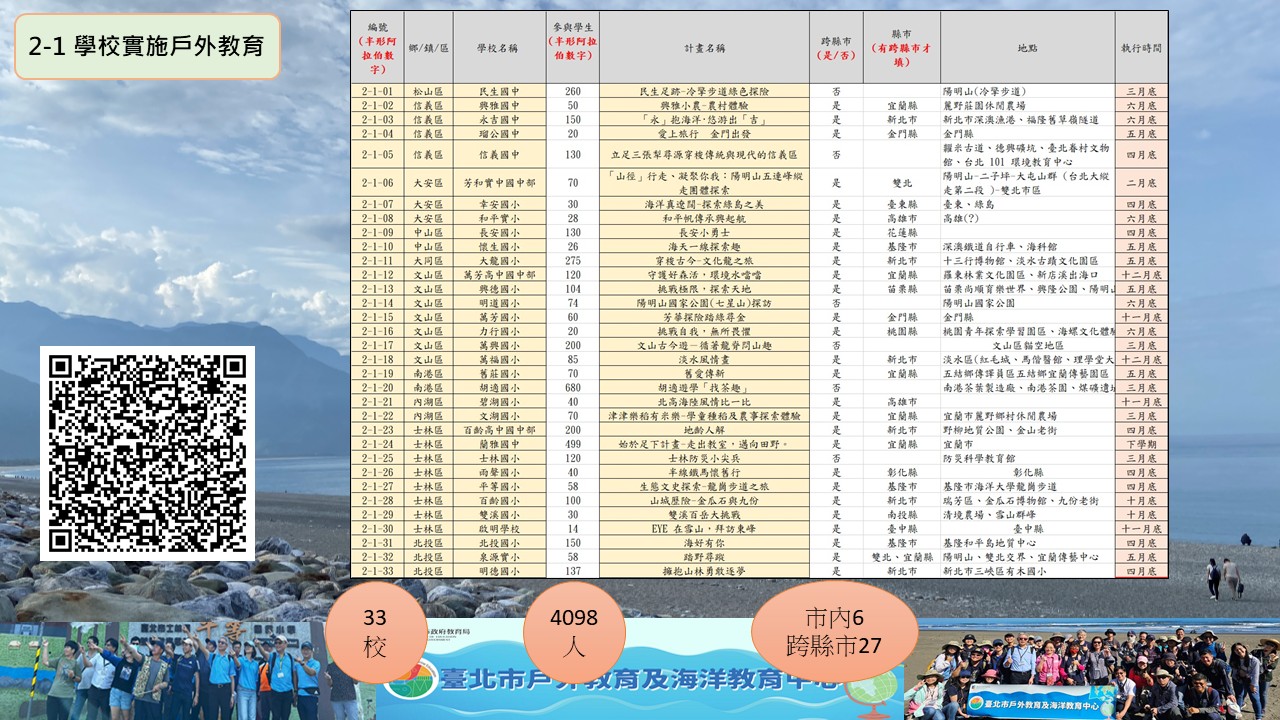Select the school cell '芳和實中國中部'
This screenshot has width=1280, height=720.
[x=499, y=183]
